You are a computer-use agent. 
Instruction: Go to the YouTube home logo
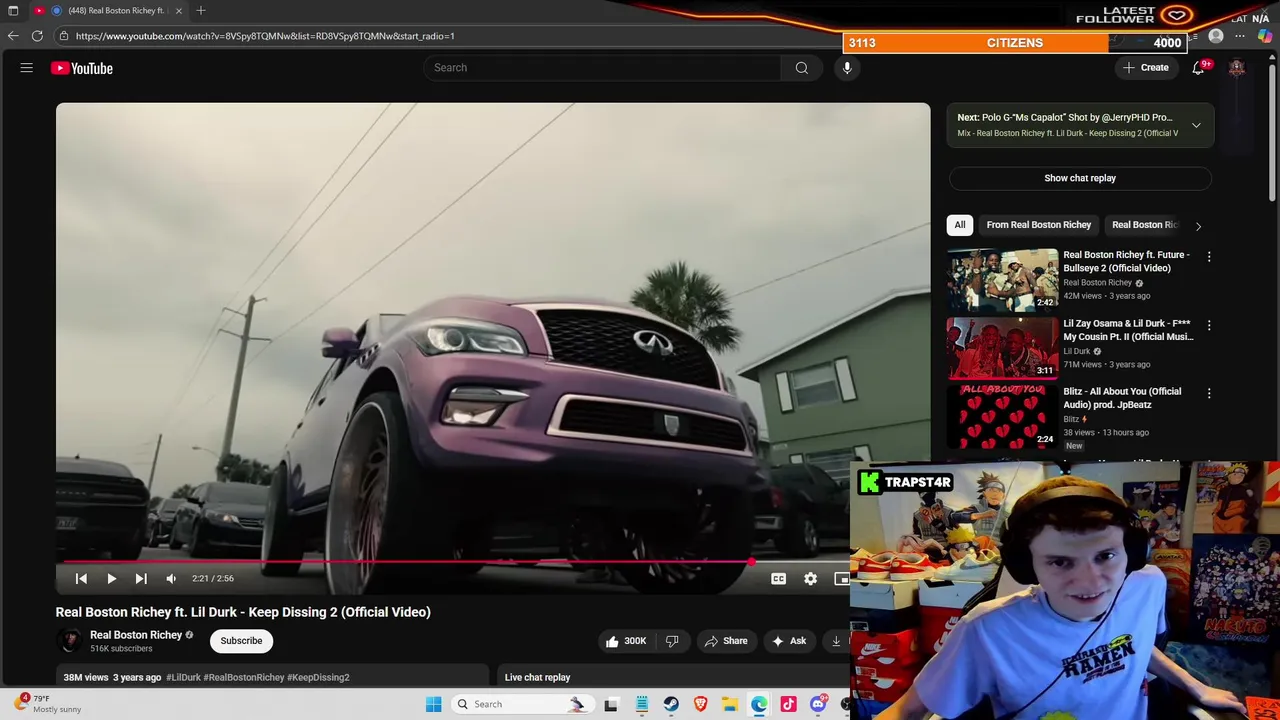tap(82, 68)
